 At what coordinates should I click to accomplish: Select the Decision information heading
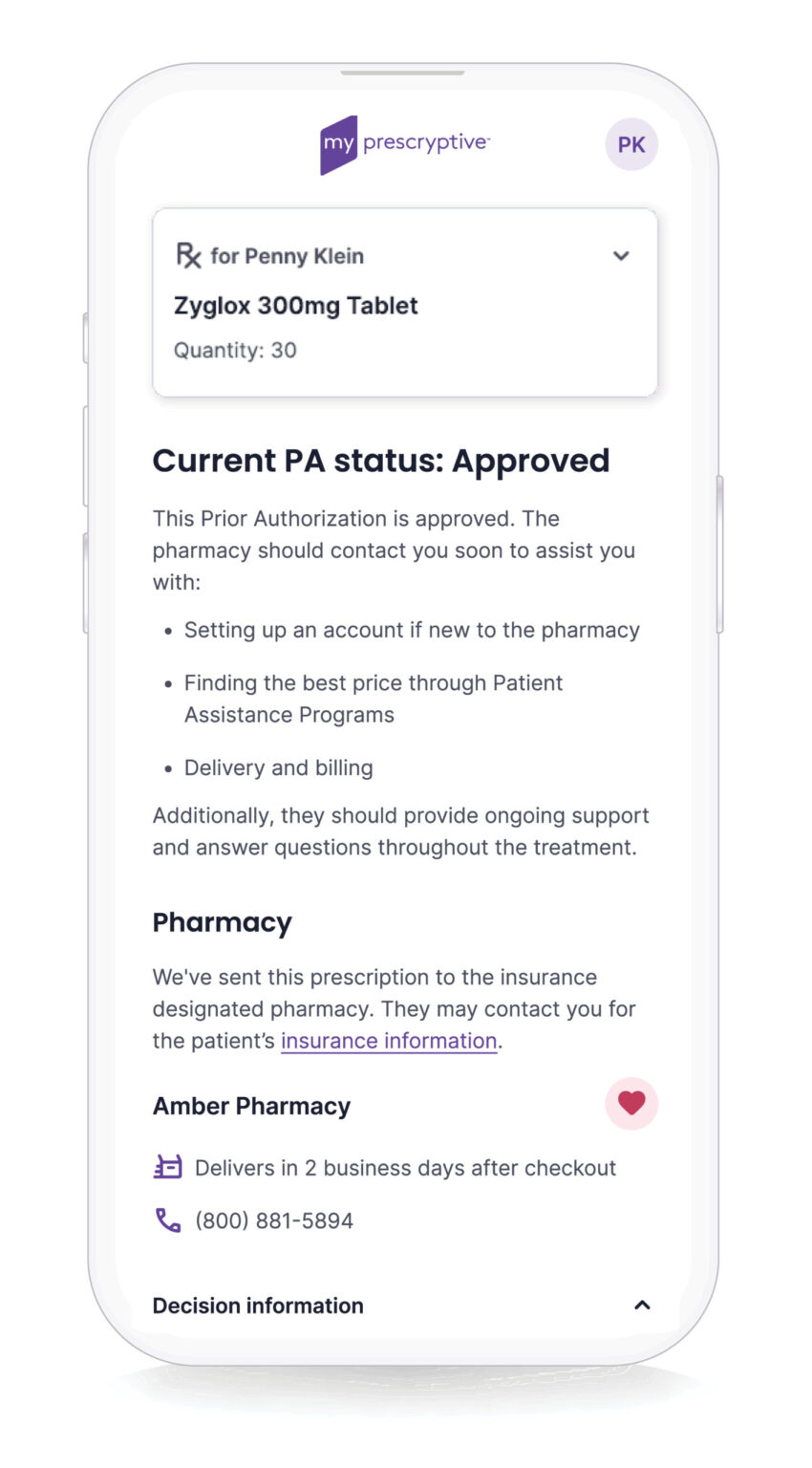(257, 1306)
